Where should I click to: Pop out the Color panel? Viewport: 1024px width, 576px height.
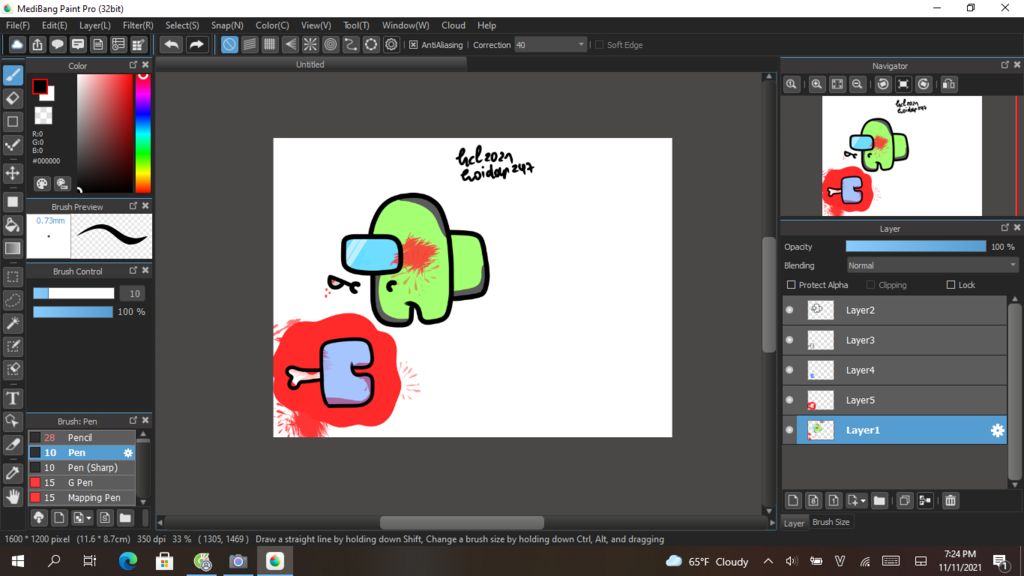coord(133,65)
